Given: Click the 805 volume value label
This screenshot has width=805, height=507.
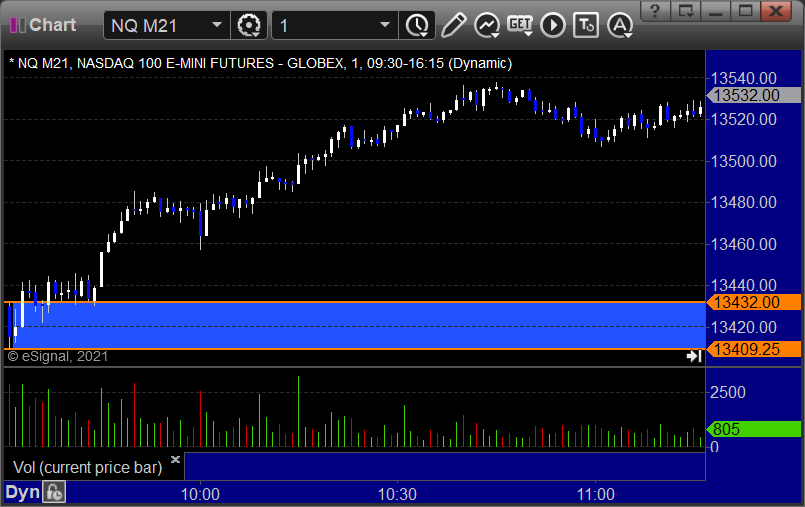Looking at the screenshot, I should pos(753,429).
